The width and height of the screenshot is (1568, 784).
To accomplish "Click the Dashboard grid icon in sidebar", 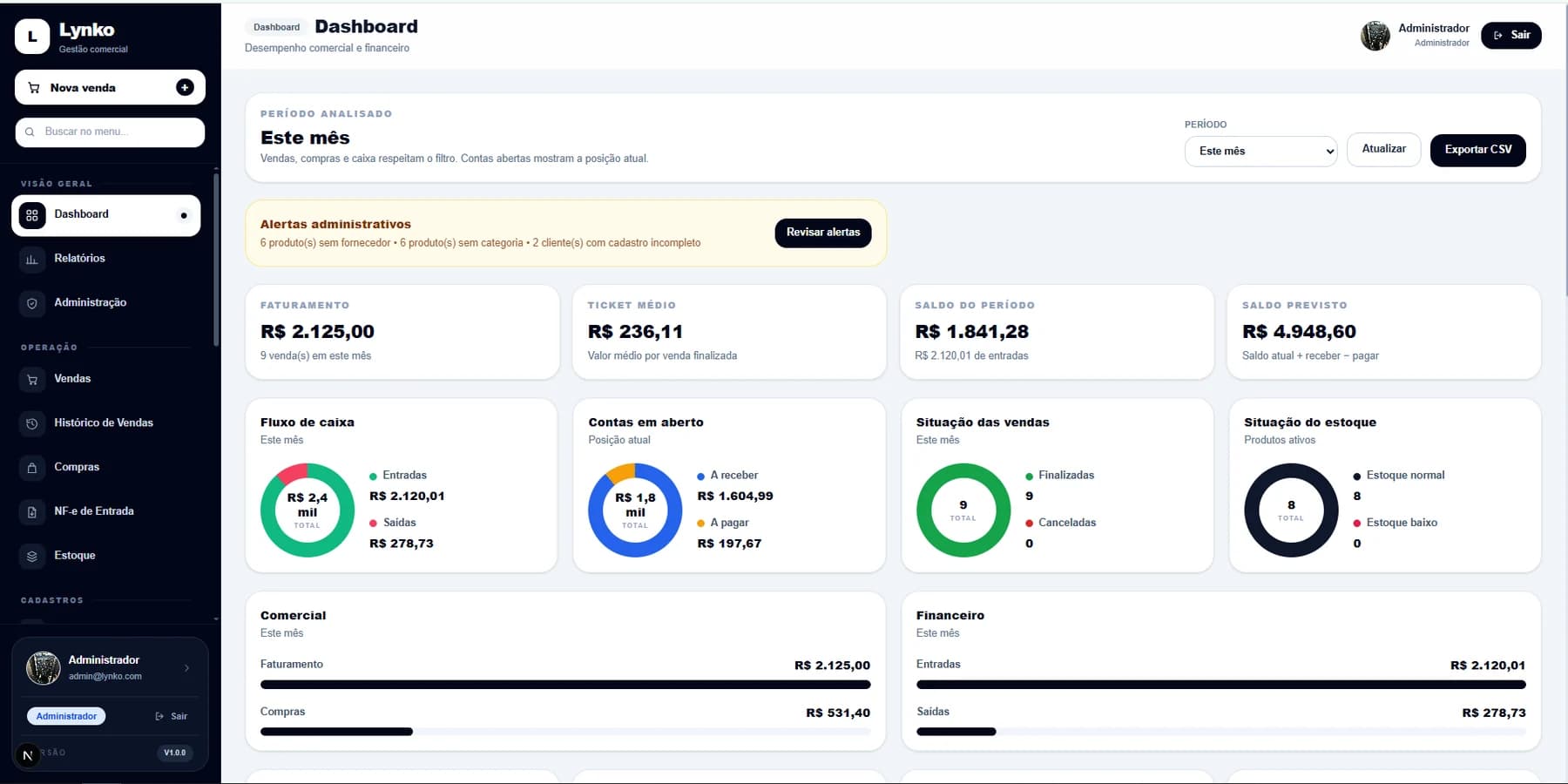I will (x=32, y=215).
